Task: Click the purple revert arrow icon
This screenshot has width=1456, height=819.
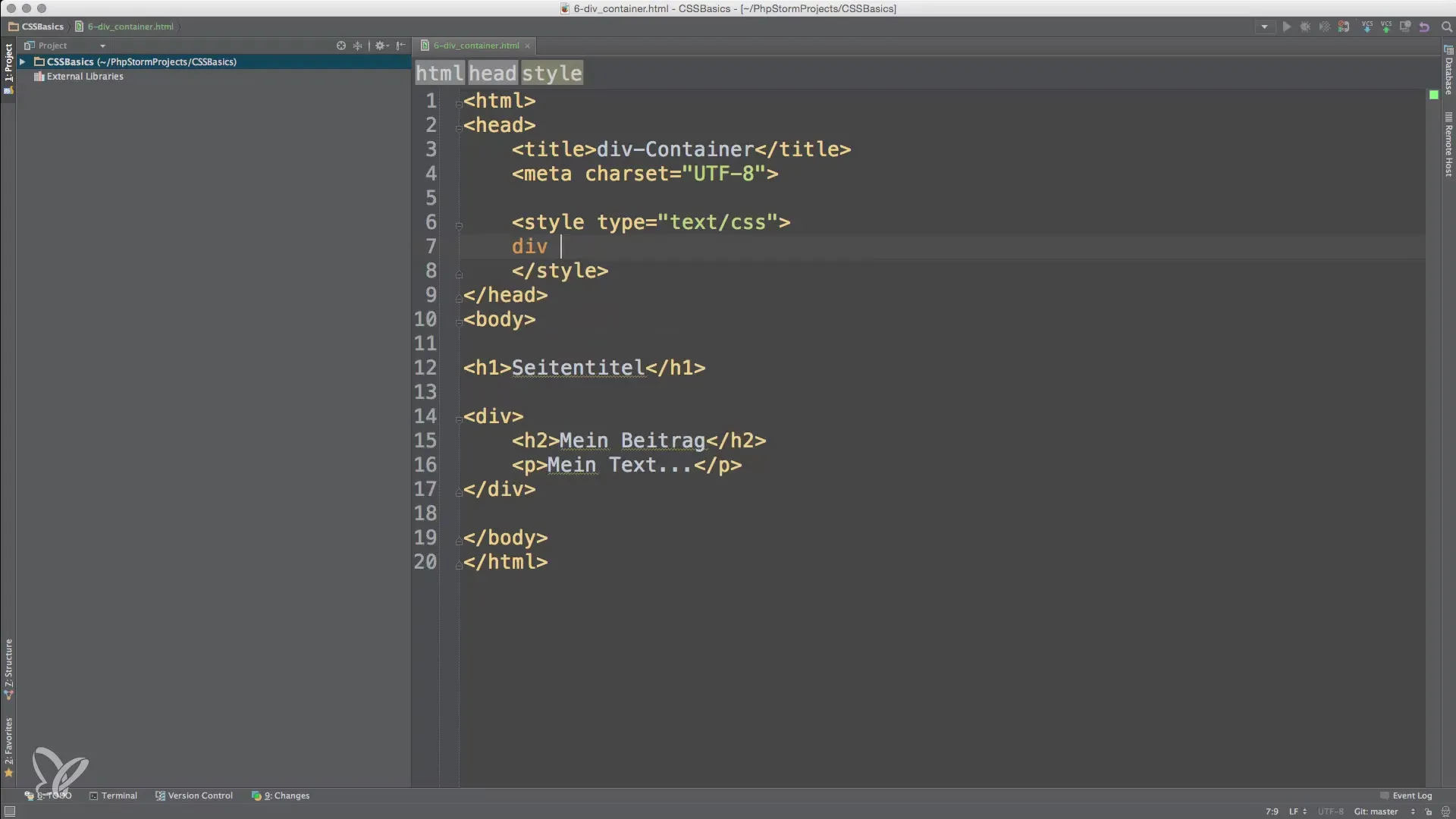Action: tap(1424, 27)
